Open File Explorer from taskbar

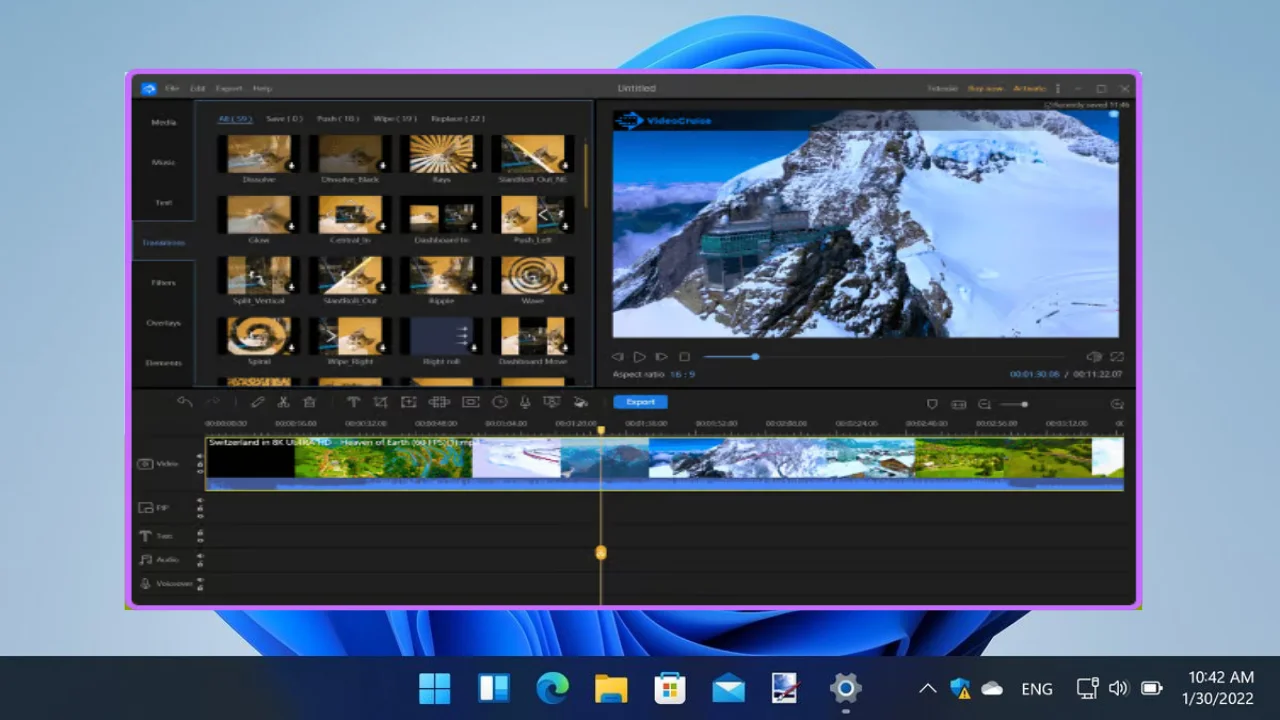tap(611, 688)
